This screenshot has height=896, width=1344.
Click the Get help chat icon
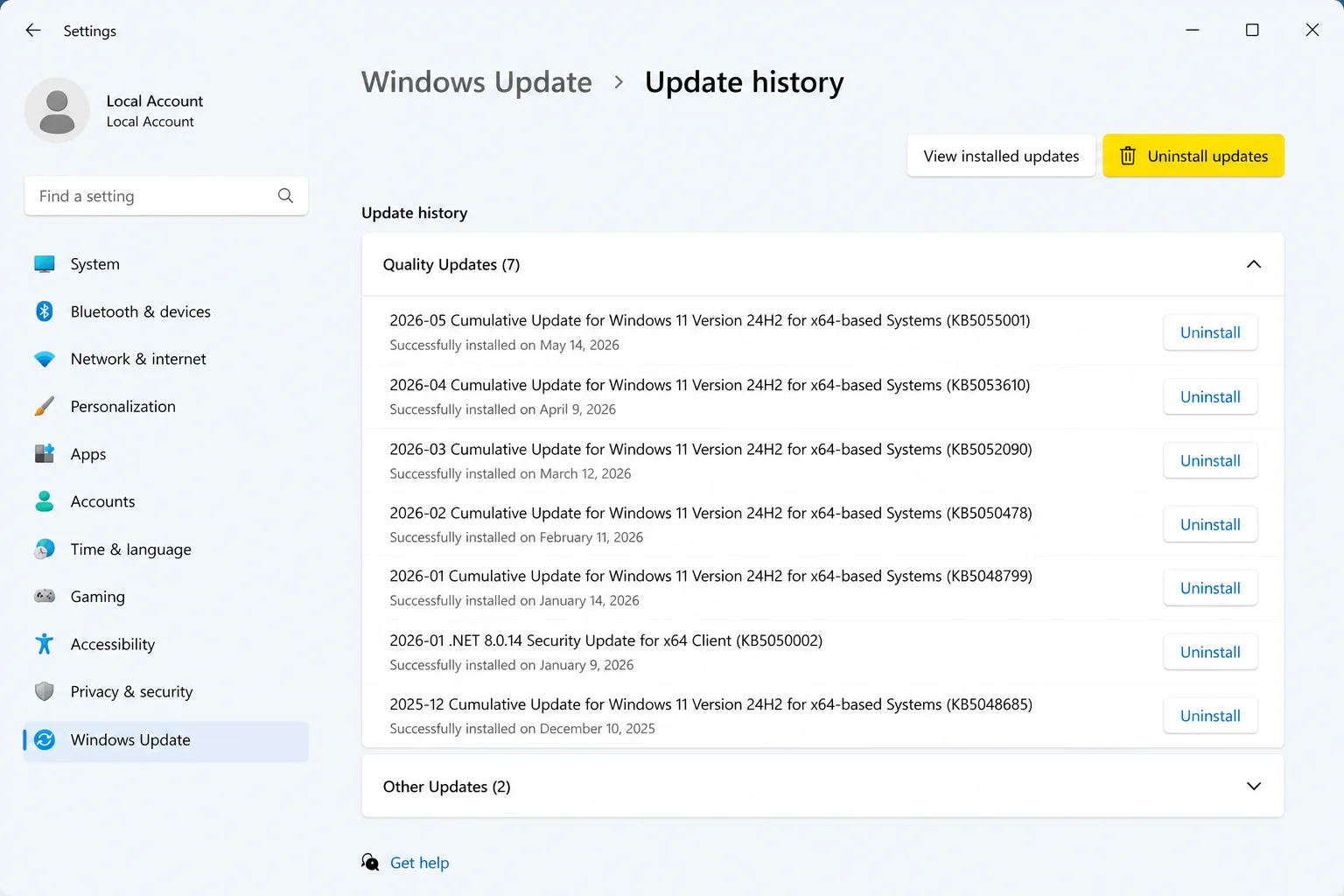click(370, 863)
